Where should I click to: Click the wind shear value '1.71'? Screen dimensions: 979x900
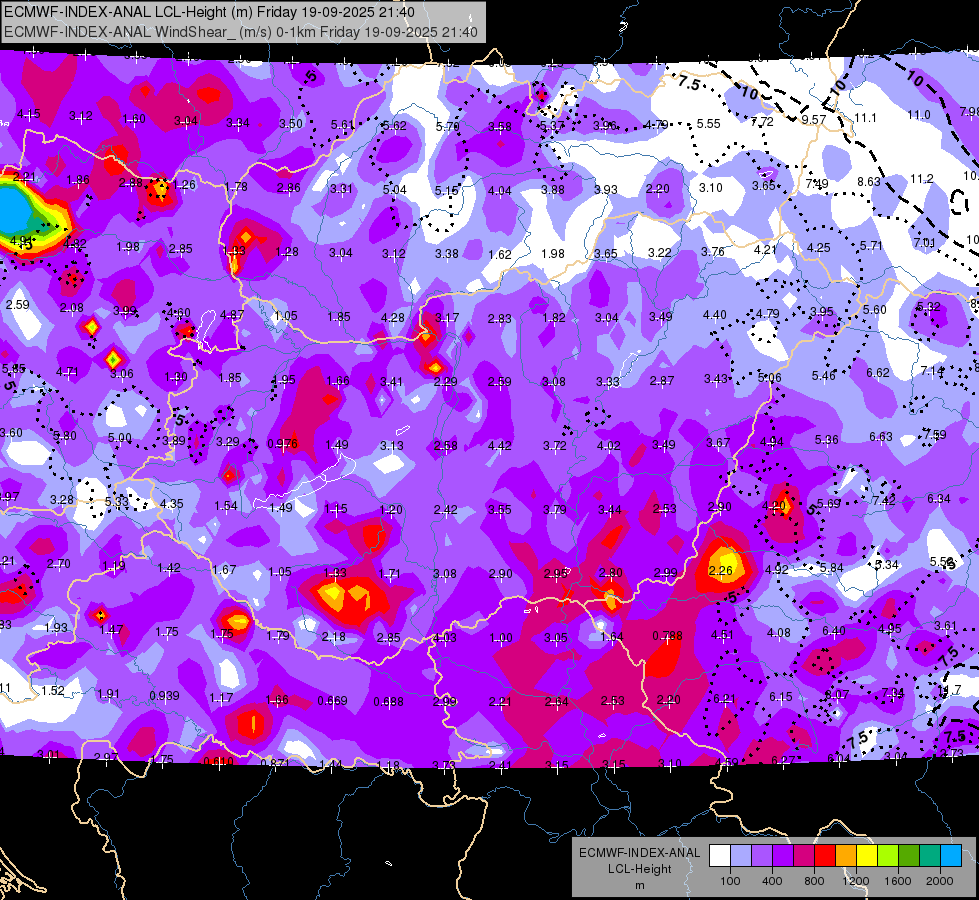pyautogui.click(x=390, y=573)
